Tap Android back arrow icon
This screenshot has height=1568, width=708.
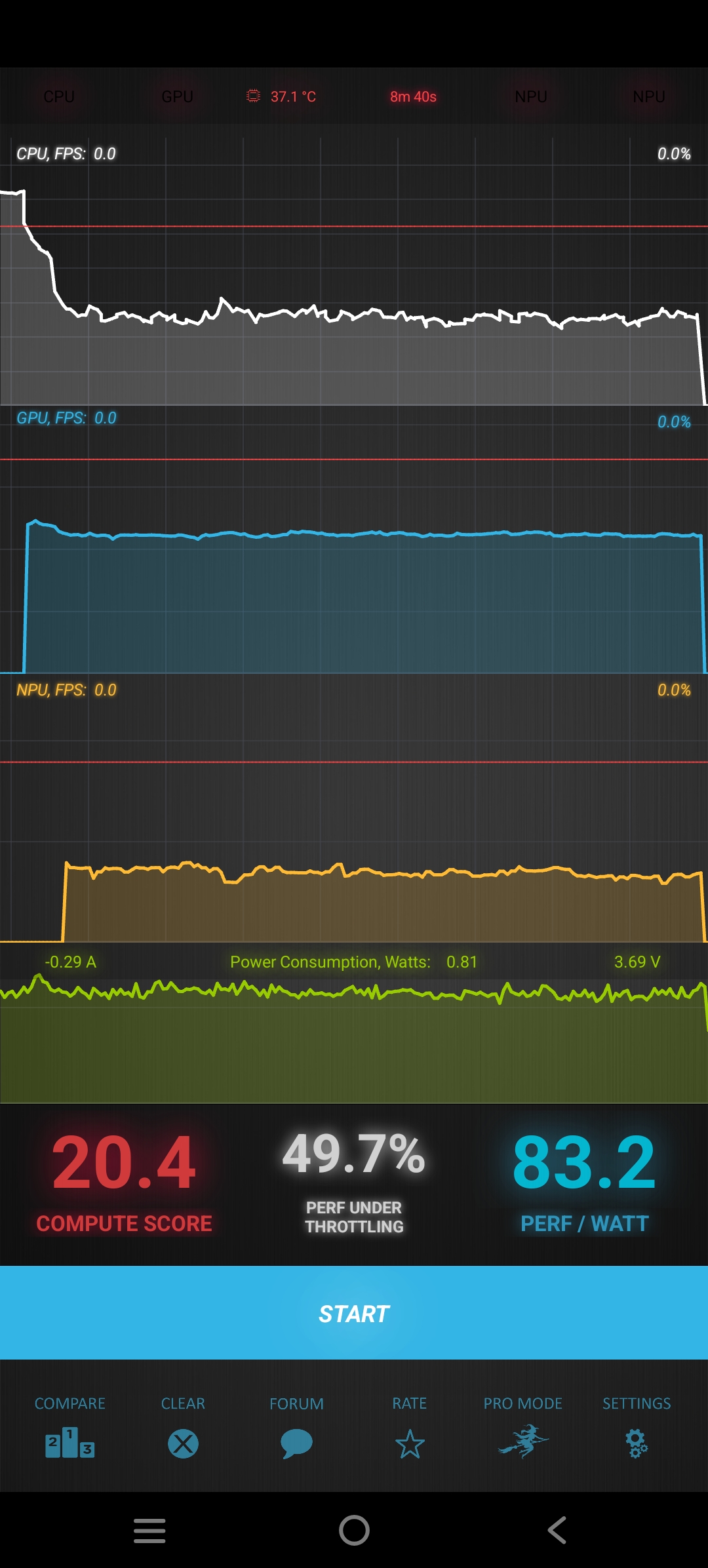point(557,1531)
